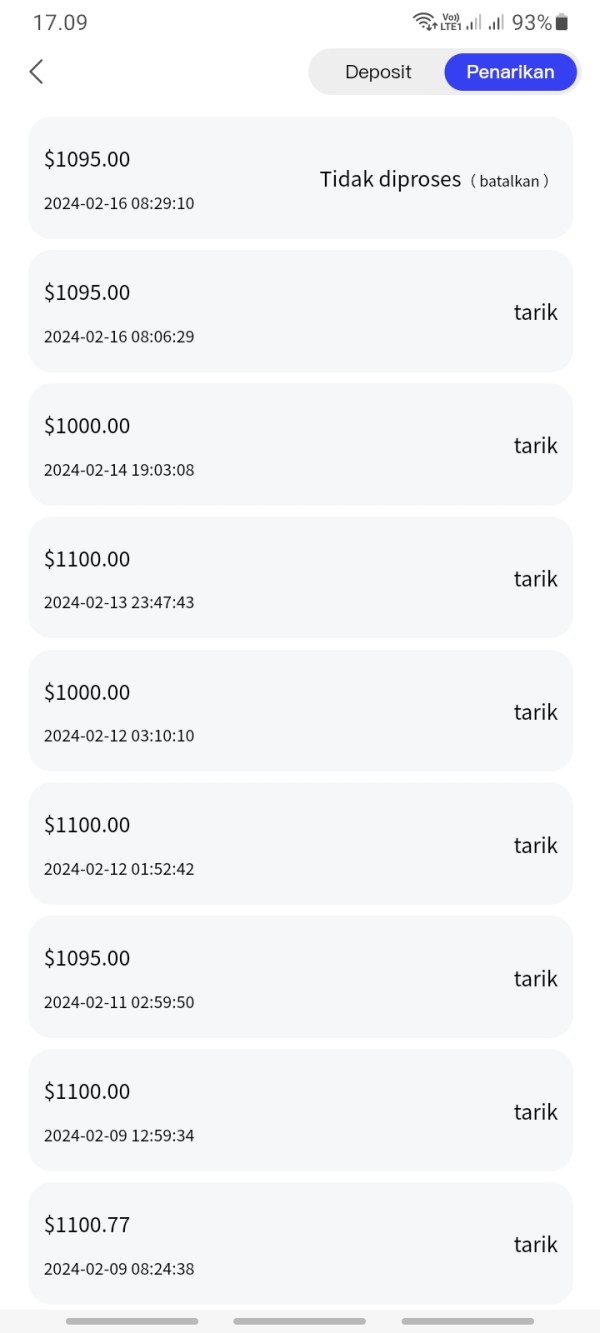This screenshot has width=600, height=1333.
Task: Tap the battery icon in status bar
Action: 562,22
